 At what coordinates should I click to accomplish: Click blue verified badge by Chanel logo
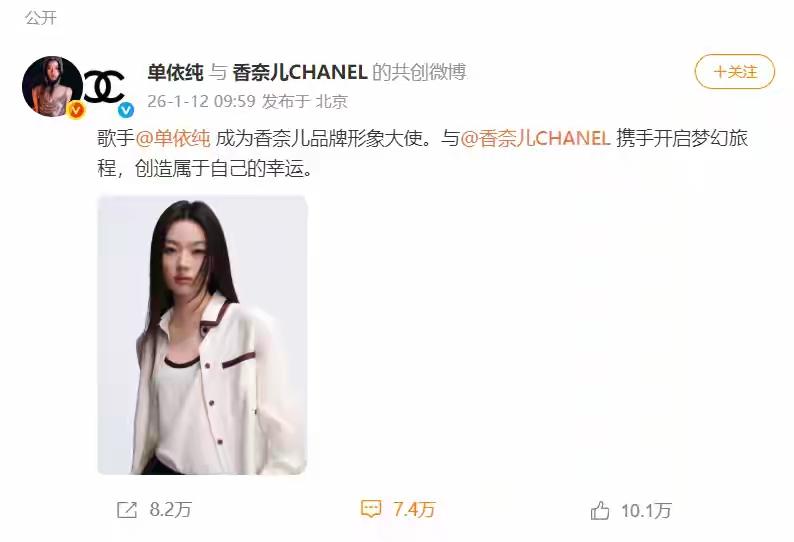(126, 109)
